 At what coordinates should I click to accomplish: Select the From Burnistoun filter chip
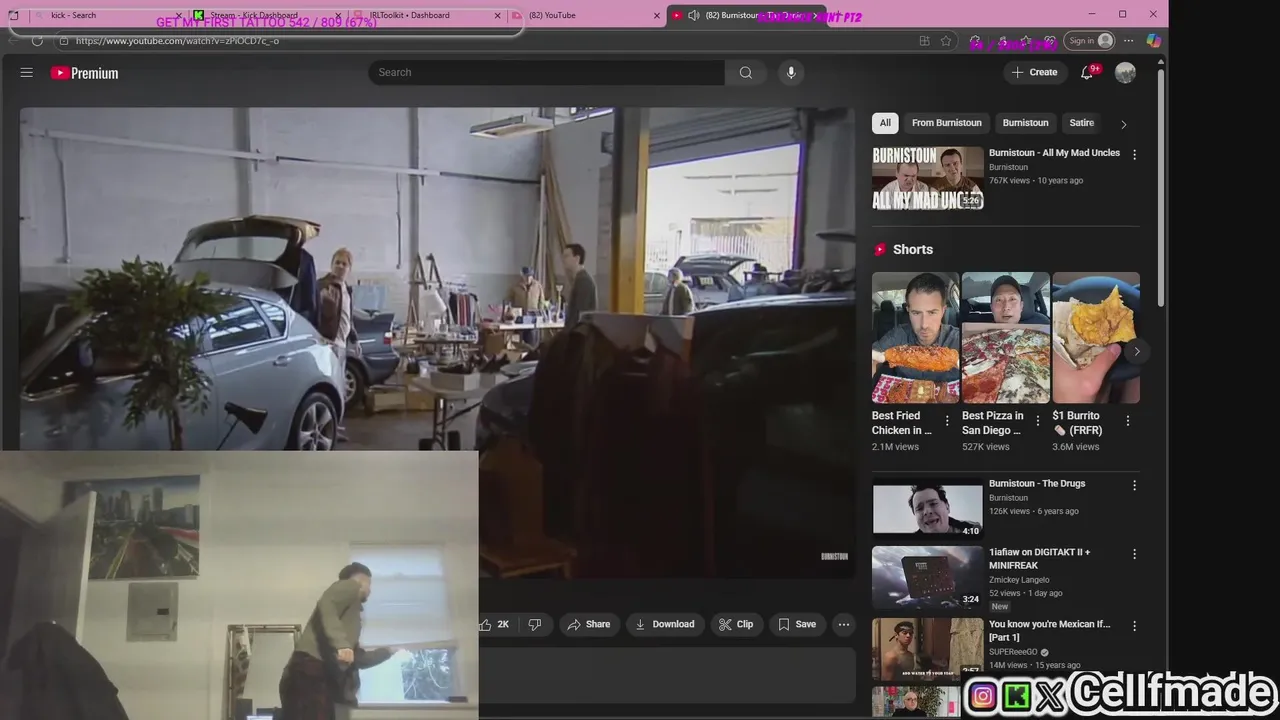tap(946, 123)
